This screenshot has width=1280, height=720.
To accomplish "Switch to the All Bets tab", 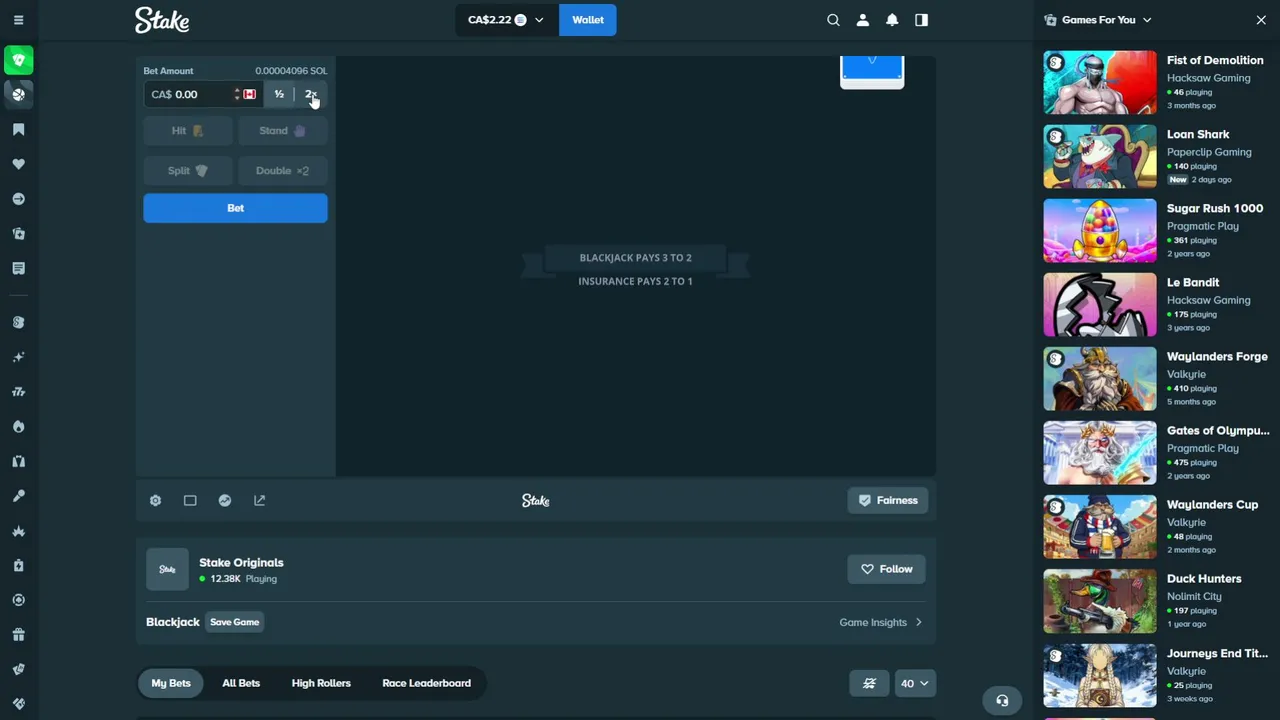I will pos(241,683).
